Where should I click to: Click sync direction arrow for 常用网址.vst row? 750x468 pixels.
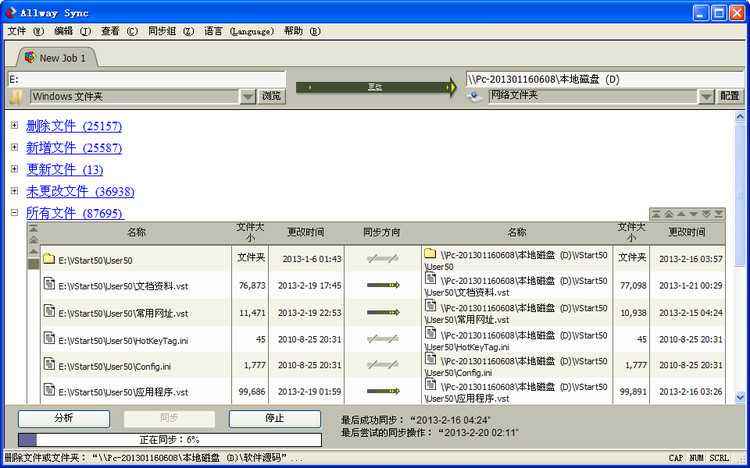(x=383, y=312)
